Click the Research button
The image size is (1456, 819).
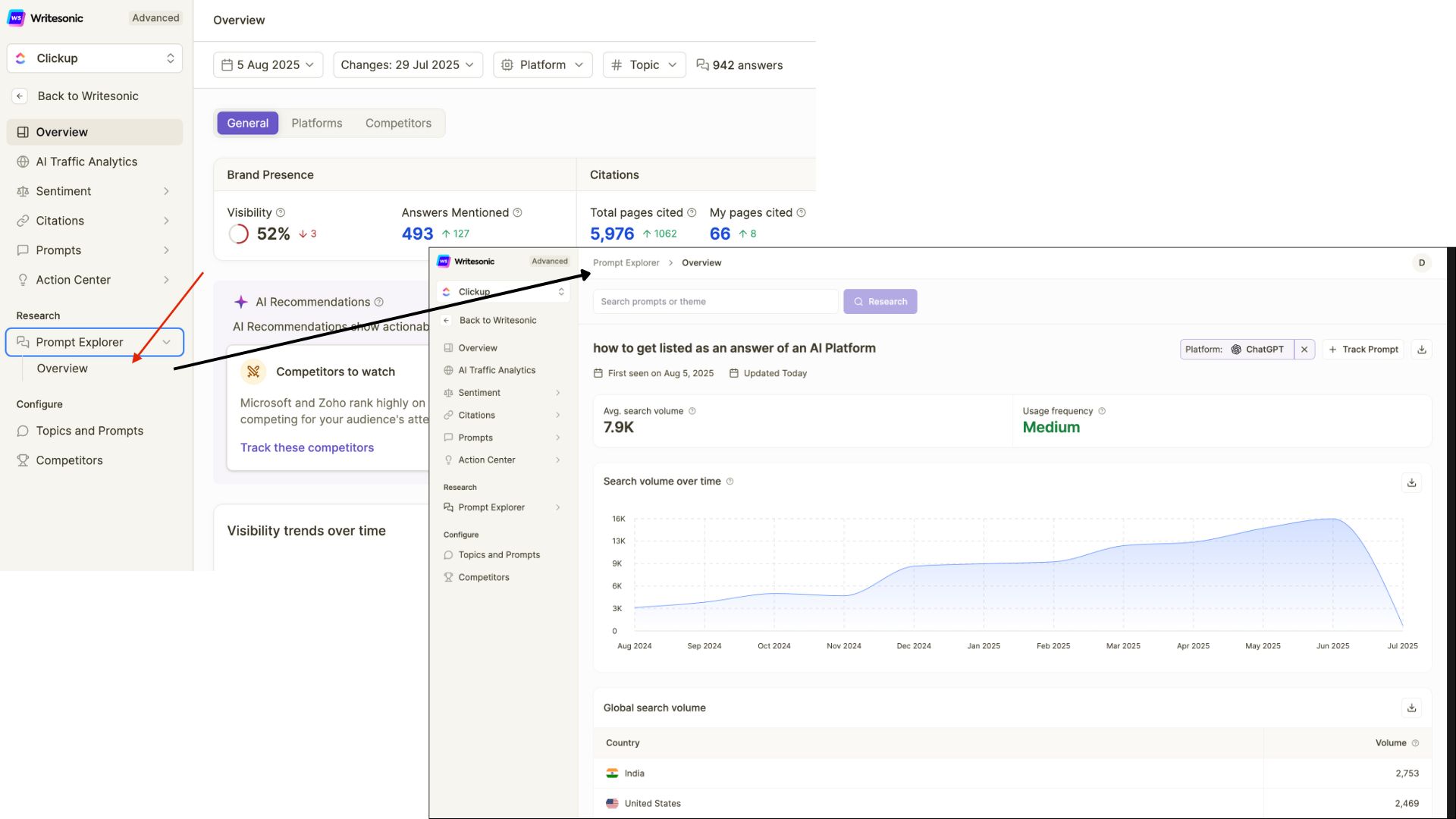click(880, 302)
